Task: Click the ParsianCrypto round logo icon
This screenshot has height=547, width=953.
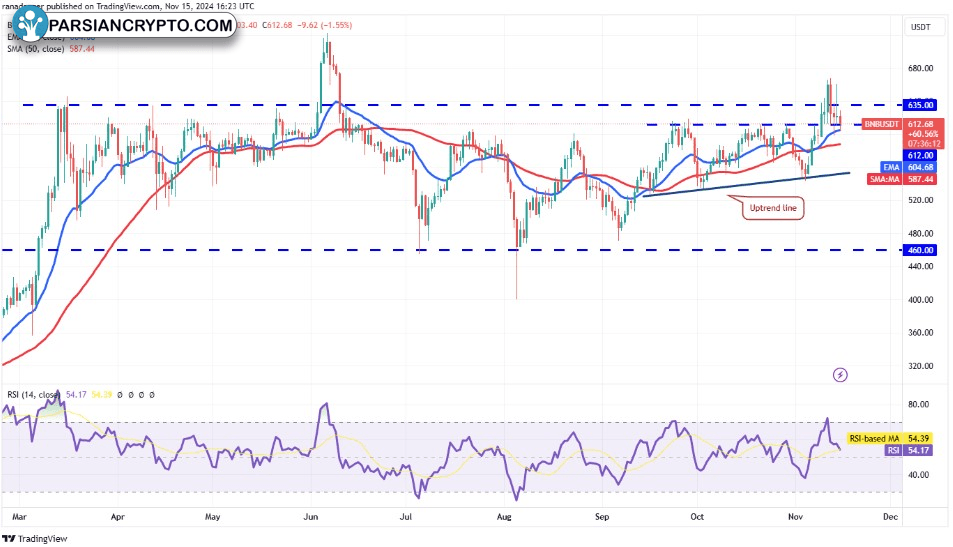Action: click(30, 25)
